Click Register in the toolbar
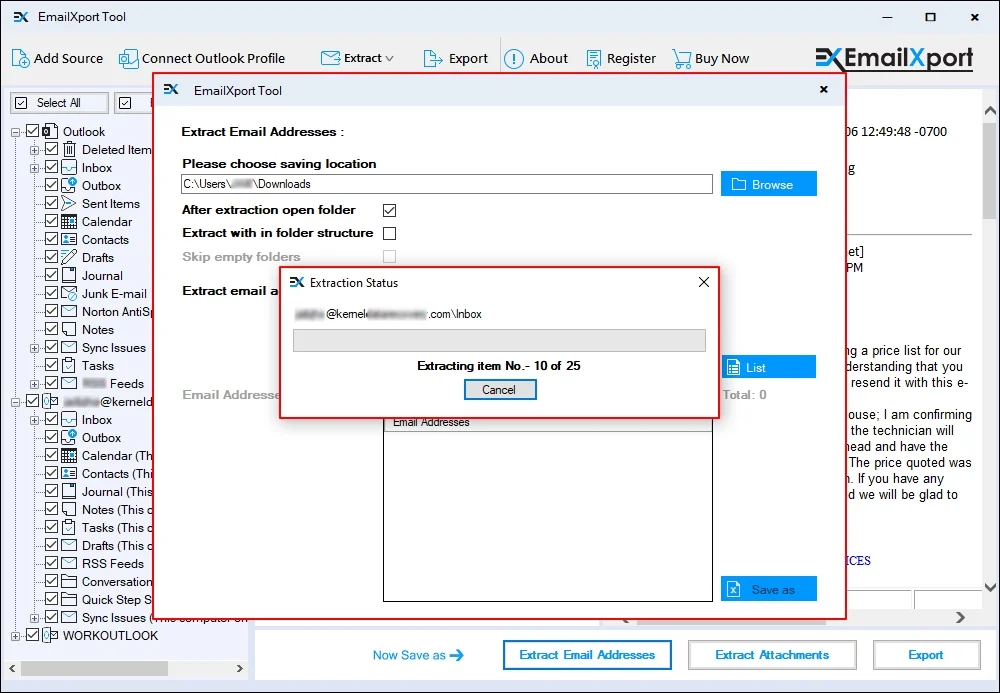The width and height of the screenshot is (1000, 693). 621,58
